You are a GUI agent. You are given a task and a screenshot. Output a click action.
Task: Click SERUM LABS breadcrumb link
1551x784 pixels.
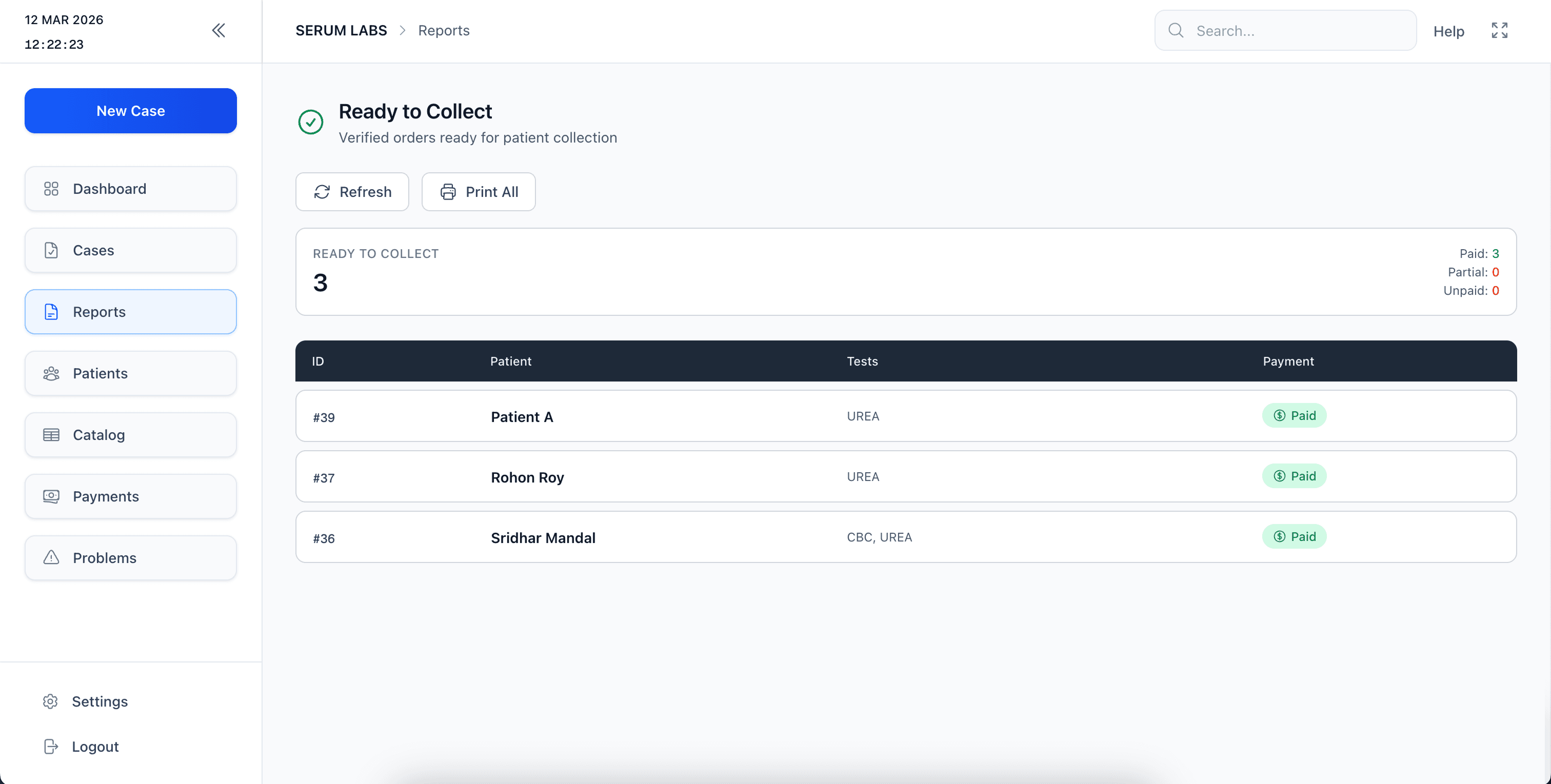[x=341, y=30]
